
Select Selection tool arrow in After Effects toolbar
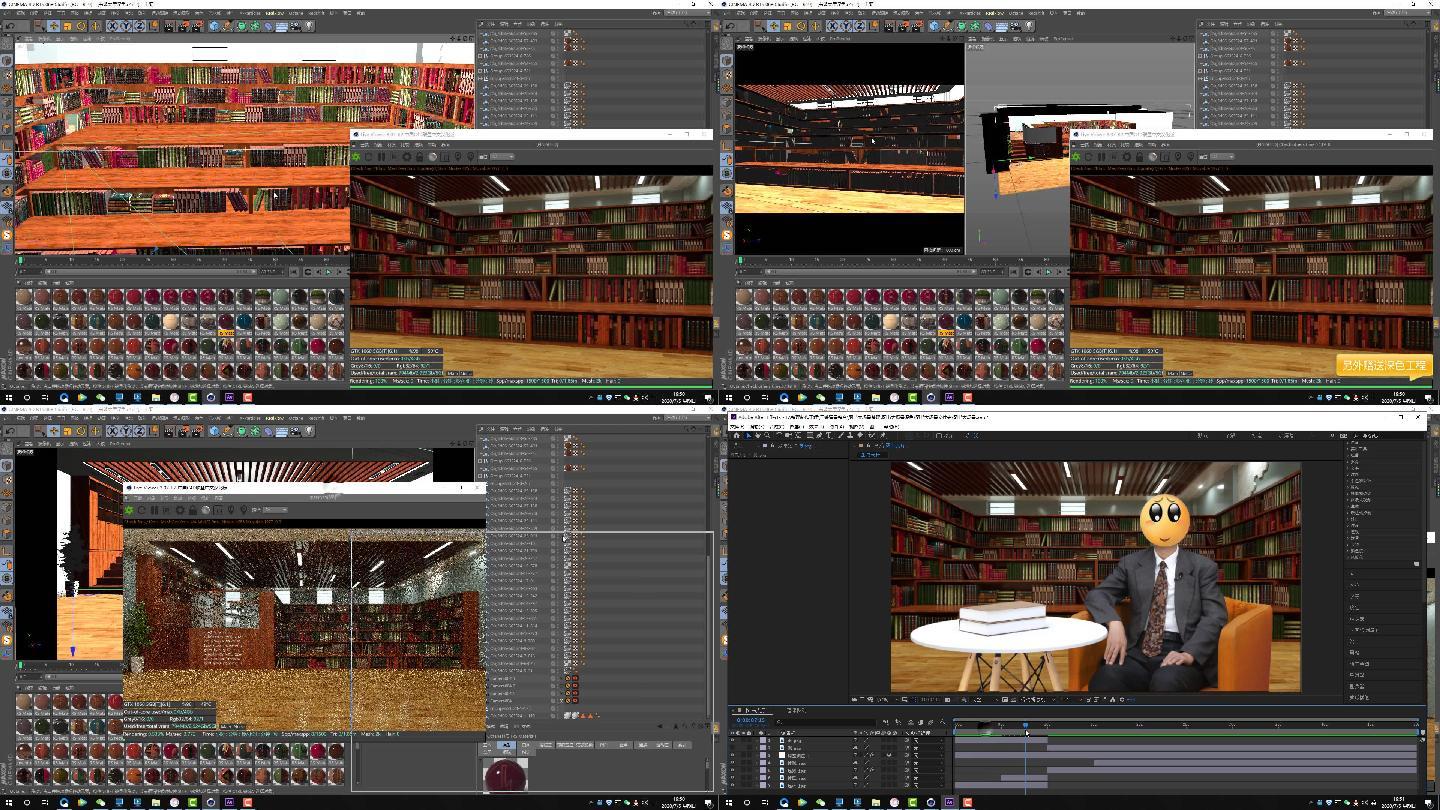click(749, 435)
